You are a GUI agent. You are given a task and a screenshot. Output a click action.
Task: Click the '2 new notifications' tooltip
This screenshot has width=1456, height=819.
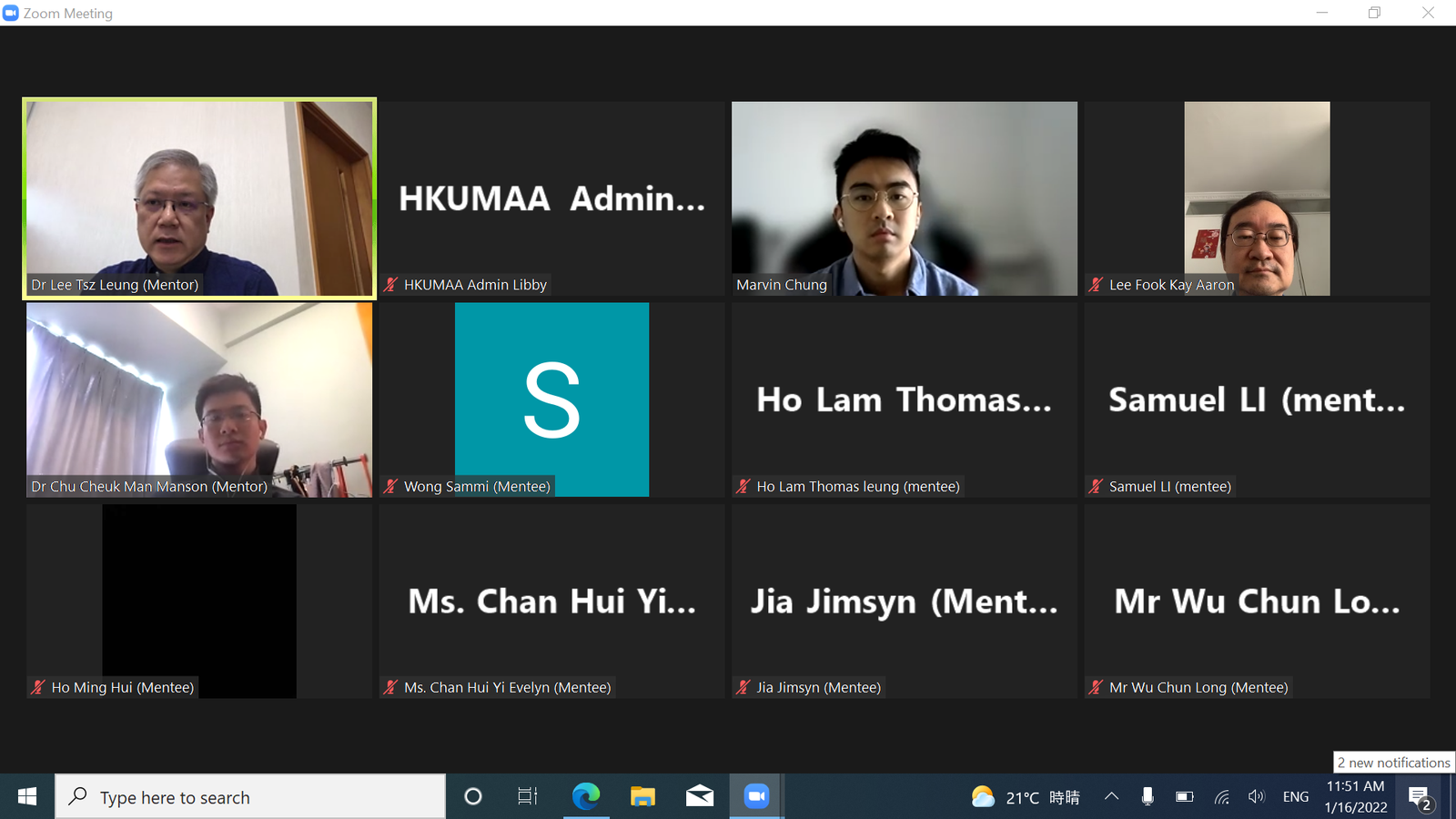click(1394, 763)
